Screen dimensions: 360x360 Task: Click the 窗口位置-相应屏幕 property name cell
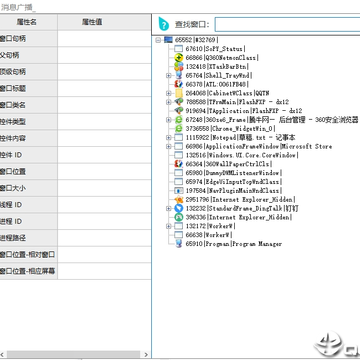[29, 271]
